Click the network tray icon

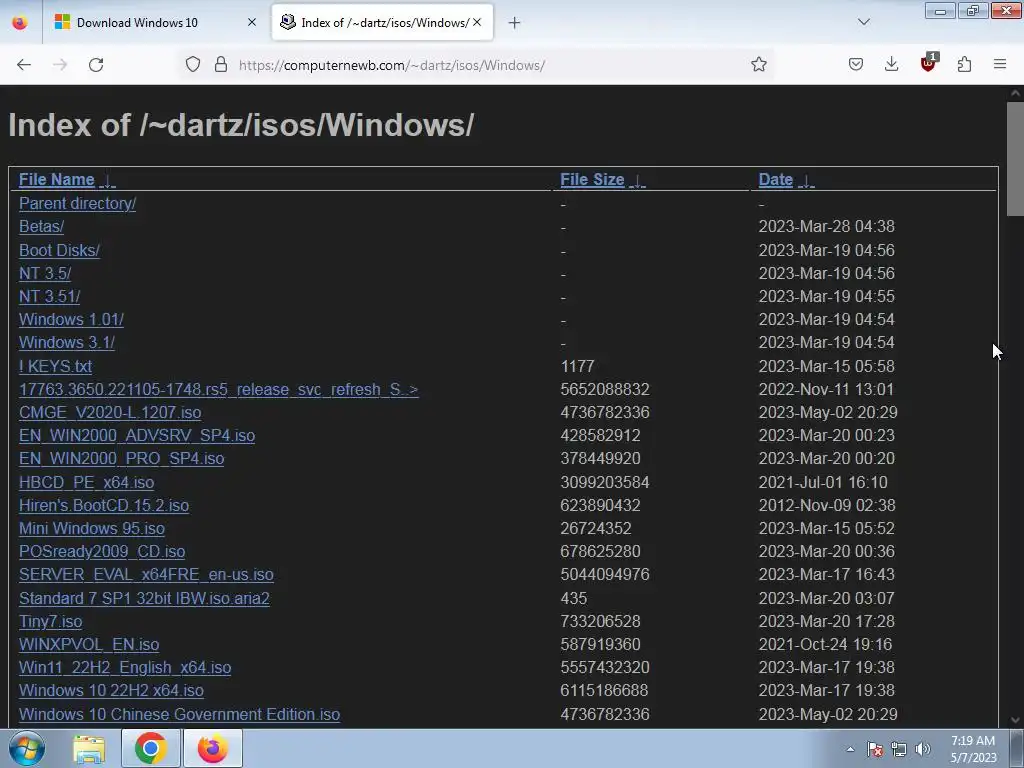point(899,750)
